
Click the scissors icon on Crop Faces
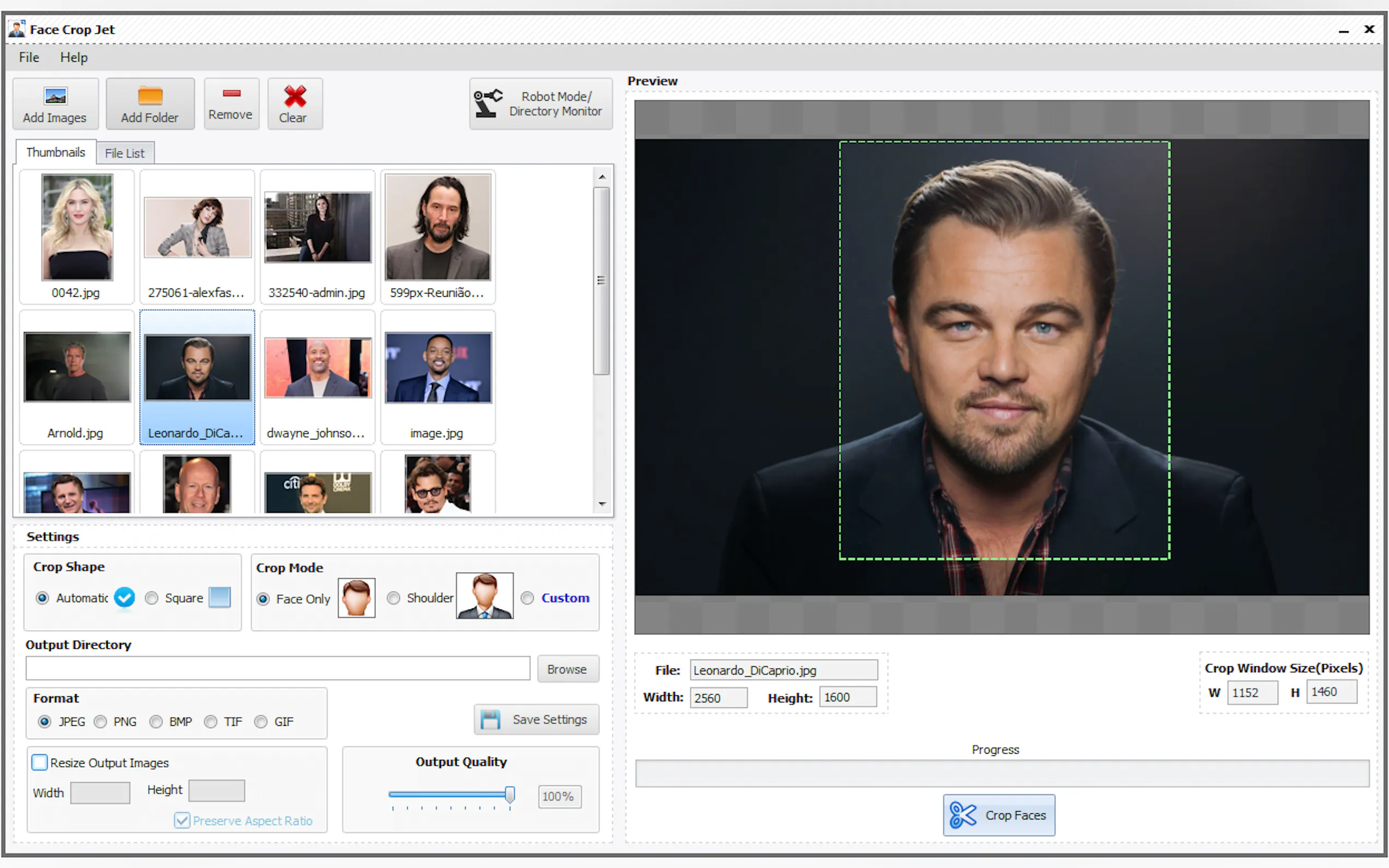click(962, 814)
